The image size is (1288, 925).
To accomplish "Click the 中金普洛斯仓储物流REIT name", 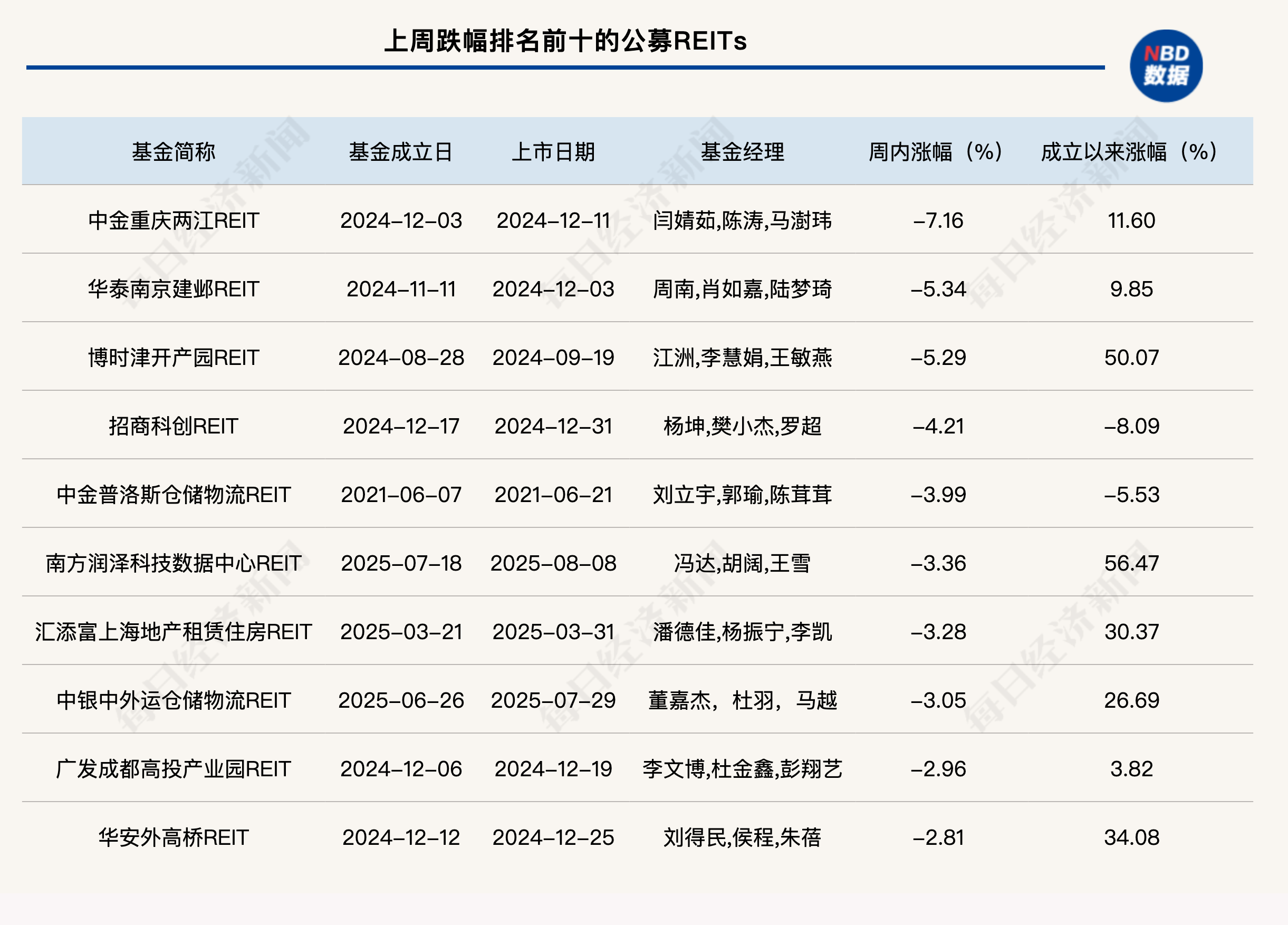I will point(171,495).
